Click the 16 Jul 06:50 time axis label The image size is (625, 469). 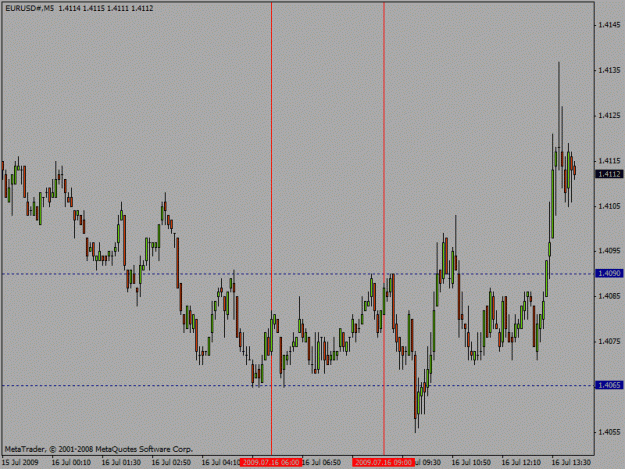[321, 462]
